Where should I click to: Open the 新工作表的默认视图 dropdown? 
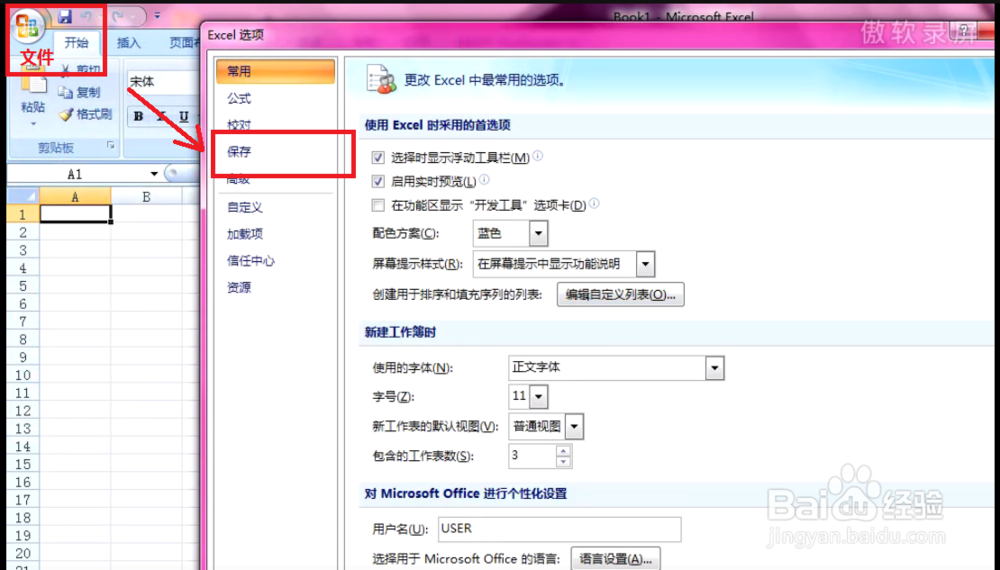point(574,426)
